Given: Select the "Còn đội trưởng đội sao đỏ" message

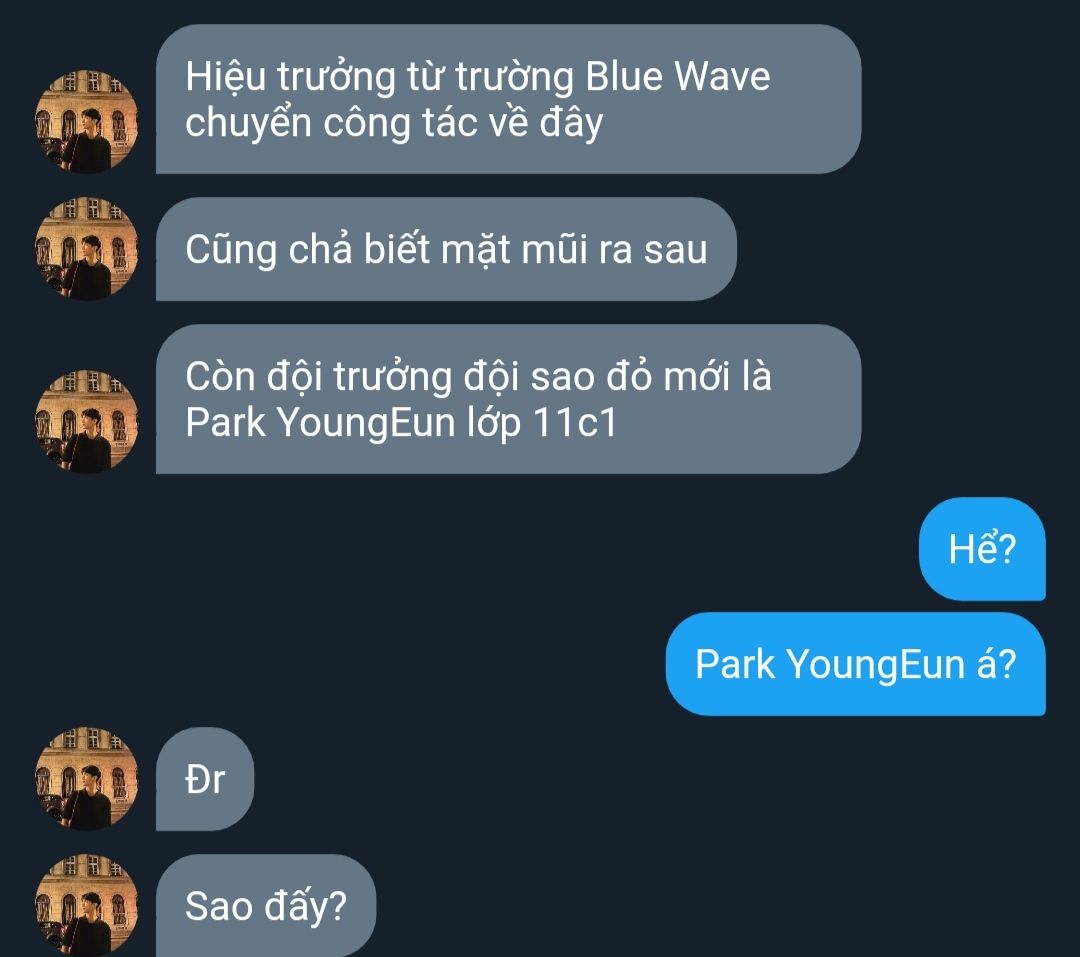Looking at the screenshot, I should (x=508, y=399).
